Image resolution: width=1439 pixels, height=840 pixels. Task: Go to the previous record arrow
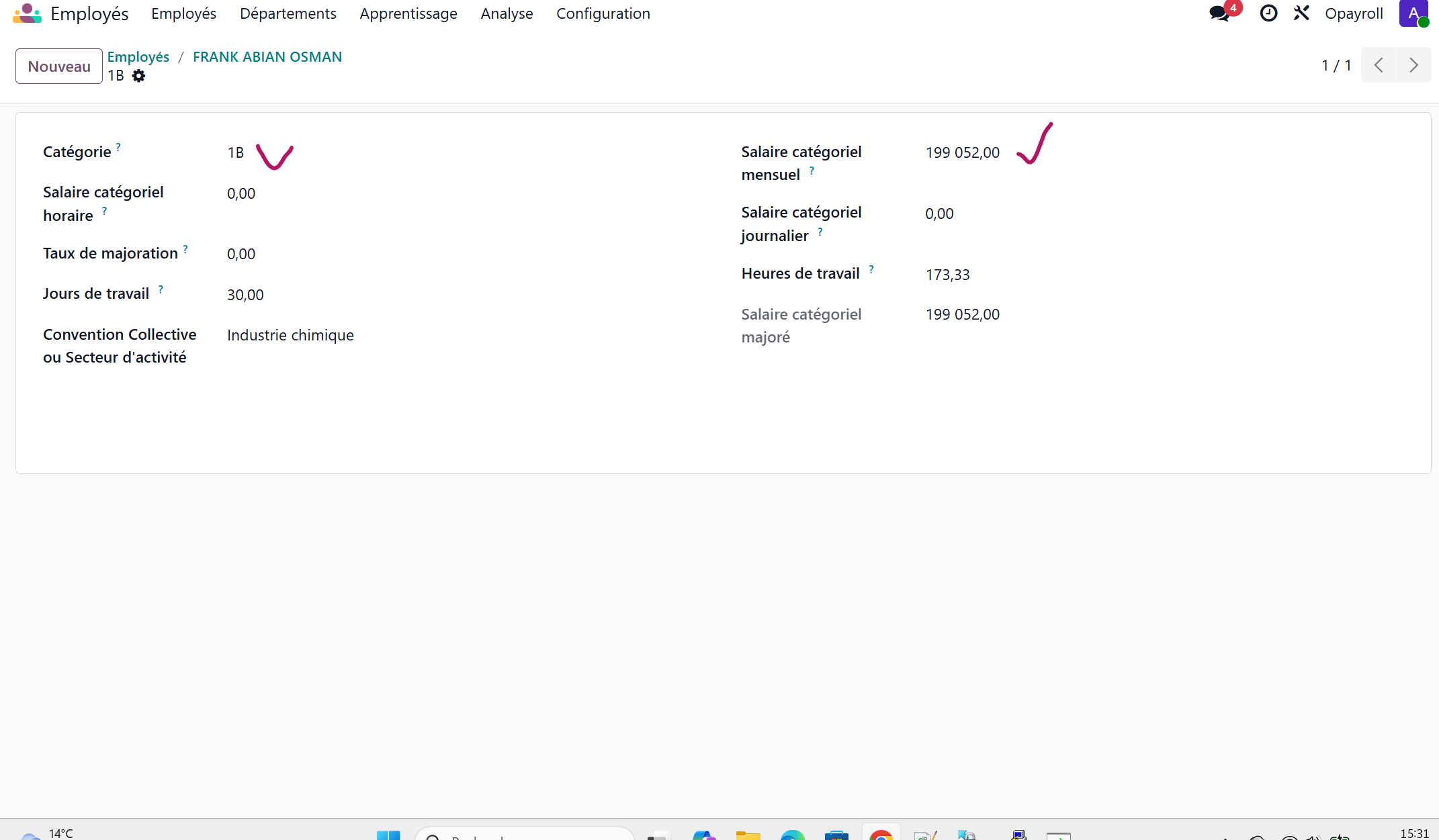click(1379, 65)
